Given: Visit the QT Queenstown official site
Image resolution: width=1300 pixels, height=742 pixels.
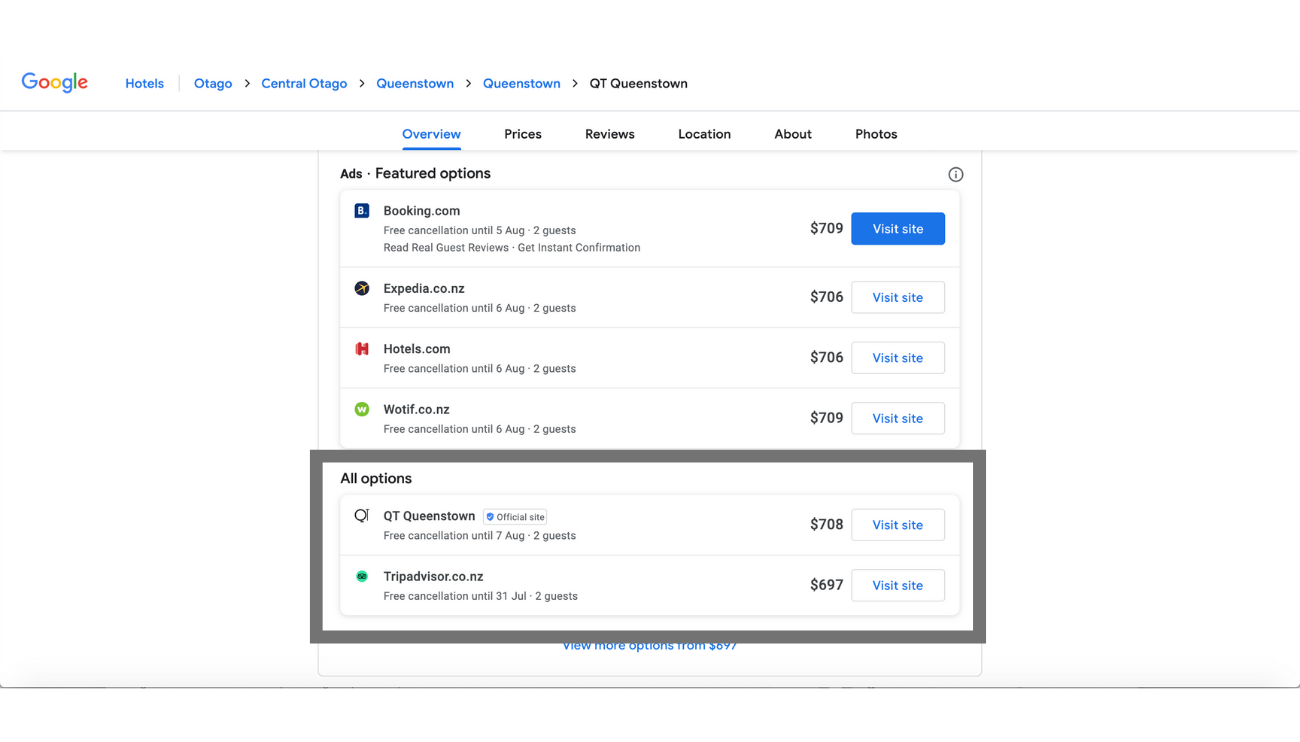Looking at the screenshot, I should tap(898, 525).
